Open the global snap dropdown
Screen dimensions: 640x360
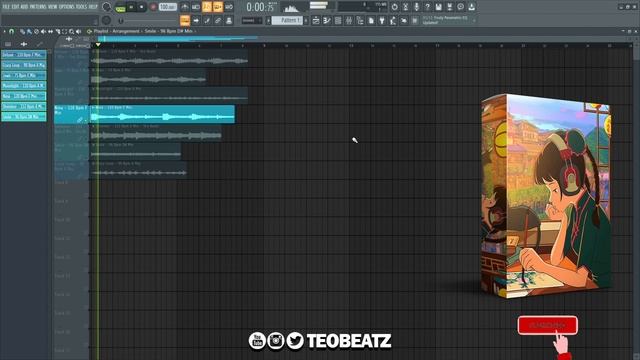click(x=252, y=20)
